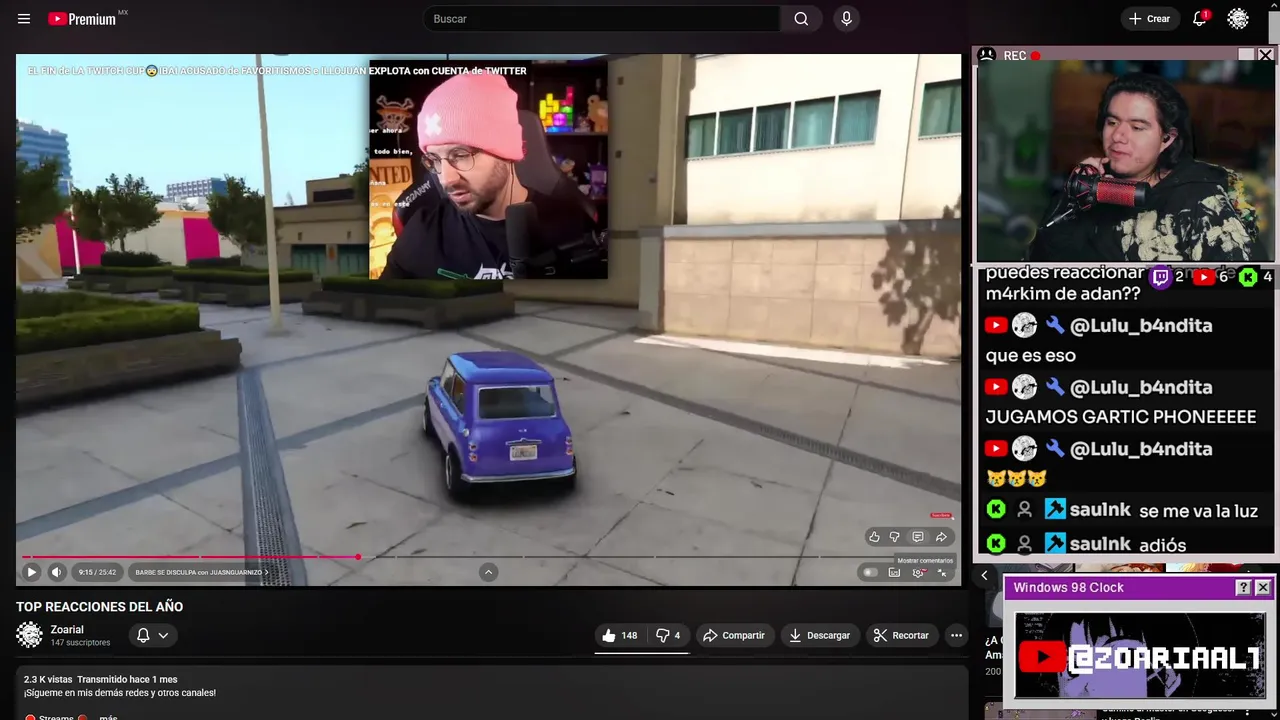Dislike the video from the in-player overlay
Viewport: 1280px width, 720px height.
point(895,537)
